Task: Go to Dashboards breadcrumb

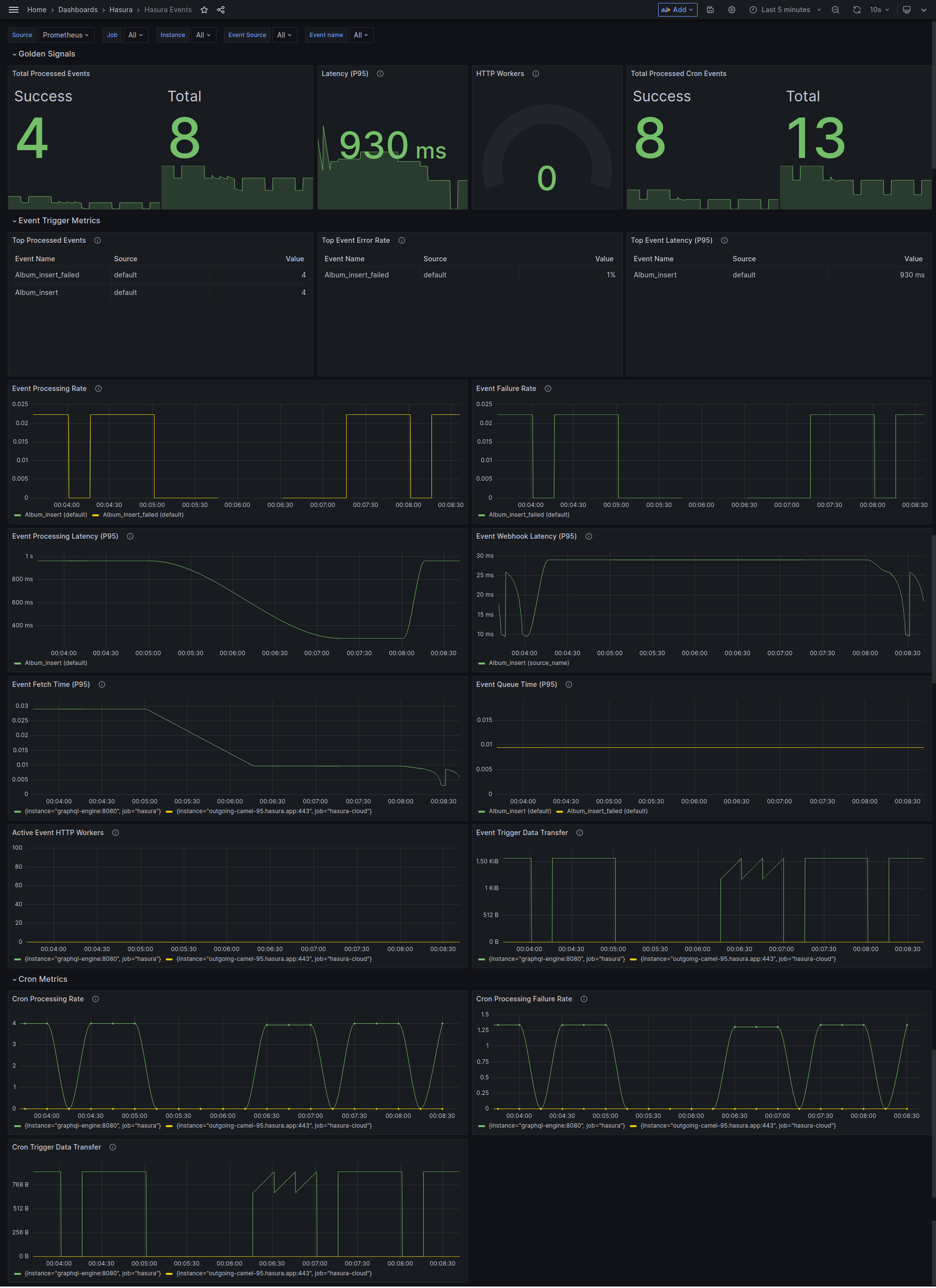Action: 78,10
